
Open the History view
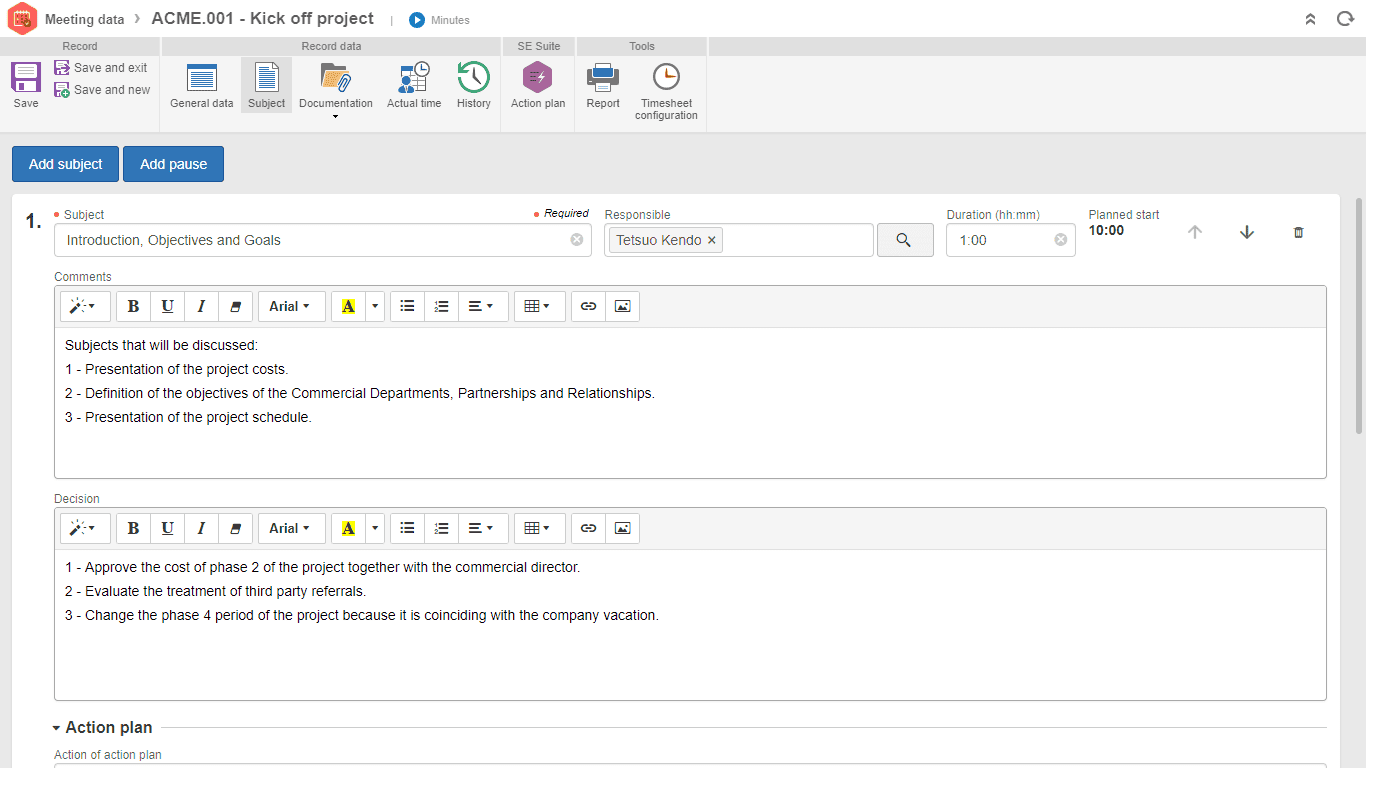[x=474, y=85]
